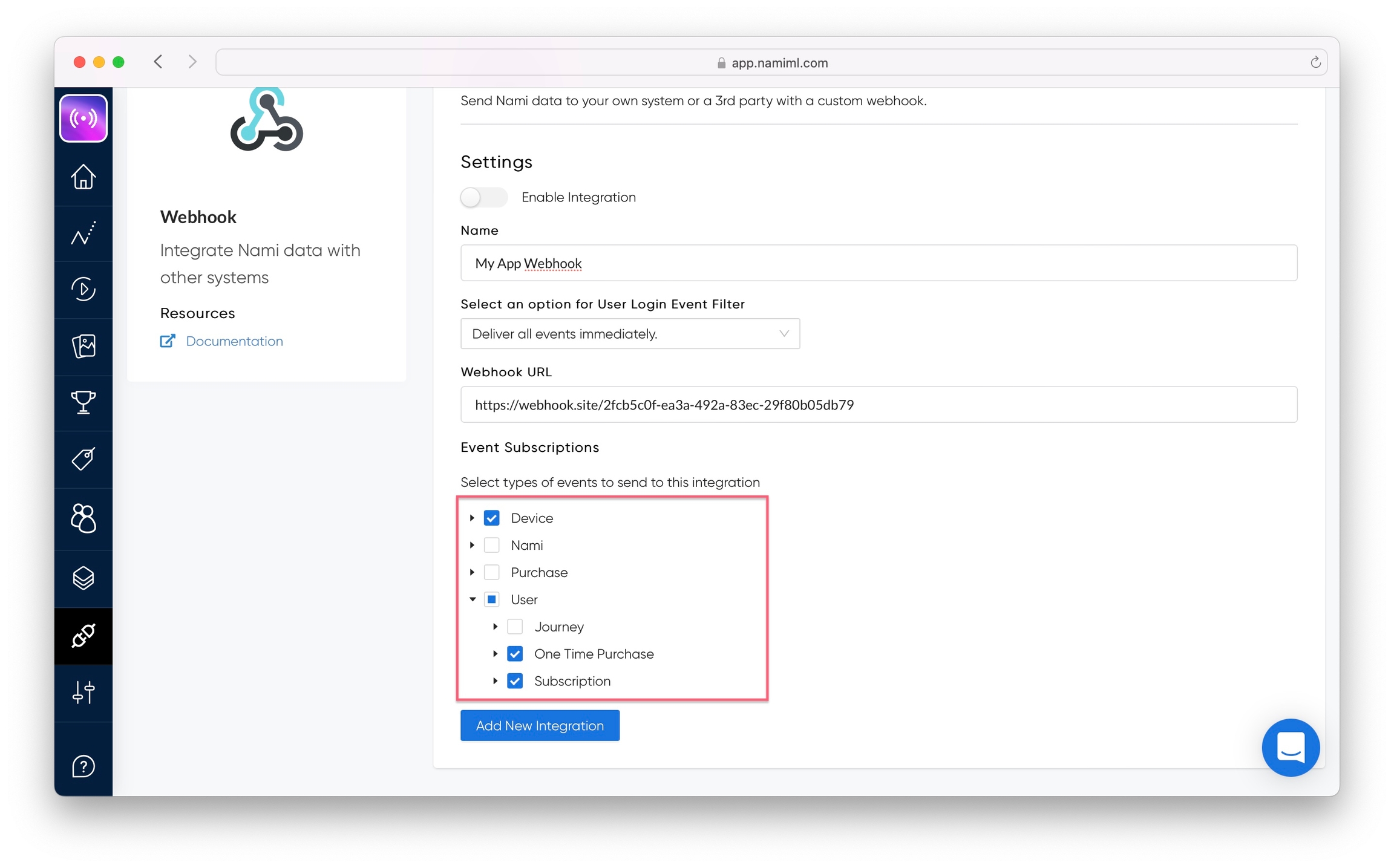The image size is (1394, 868).
Task: Open the settings sliders sidebar icon
Action: pyautogui.click(x=83, y=693)
